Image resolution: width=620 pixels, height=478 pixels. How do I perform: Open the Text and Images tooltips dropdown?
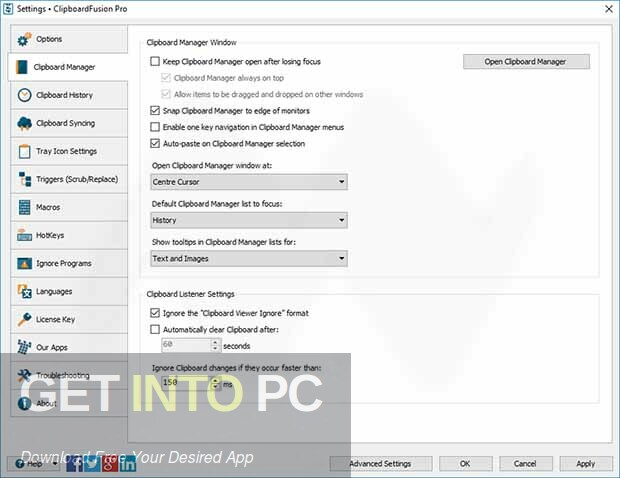249,259
